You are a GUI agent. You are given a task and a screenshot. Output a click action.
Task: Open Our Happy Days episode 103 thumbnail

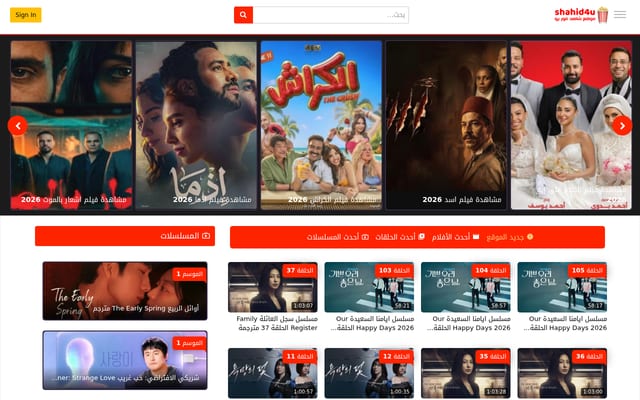(x=369, y=287)
